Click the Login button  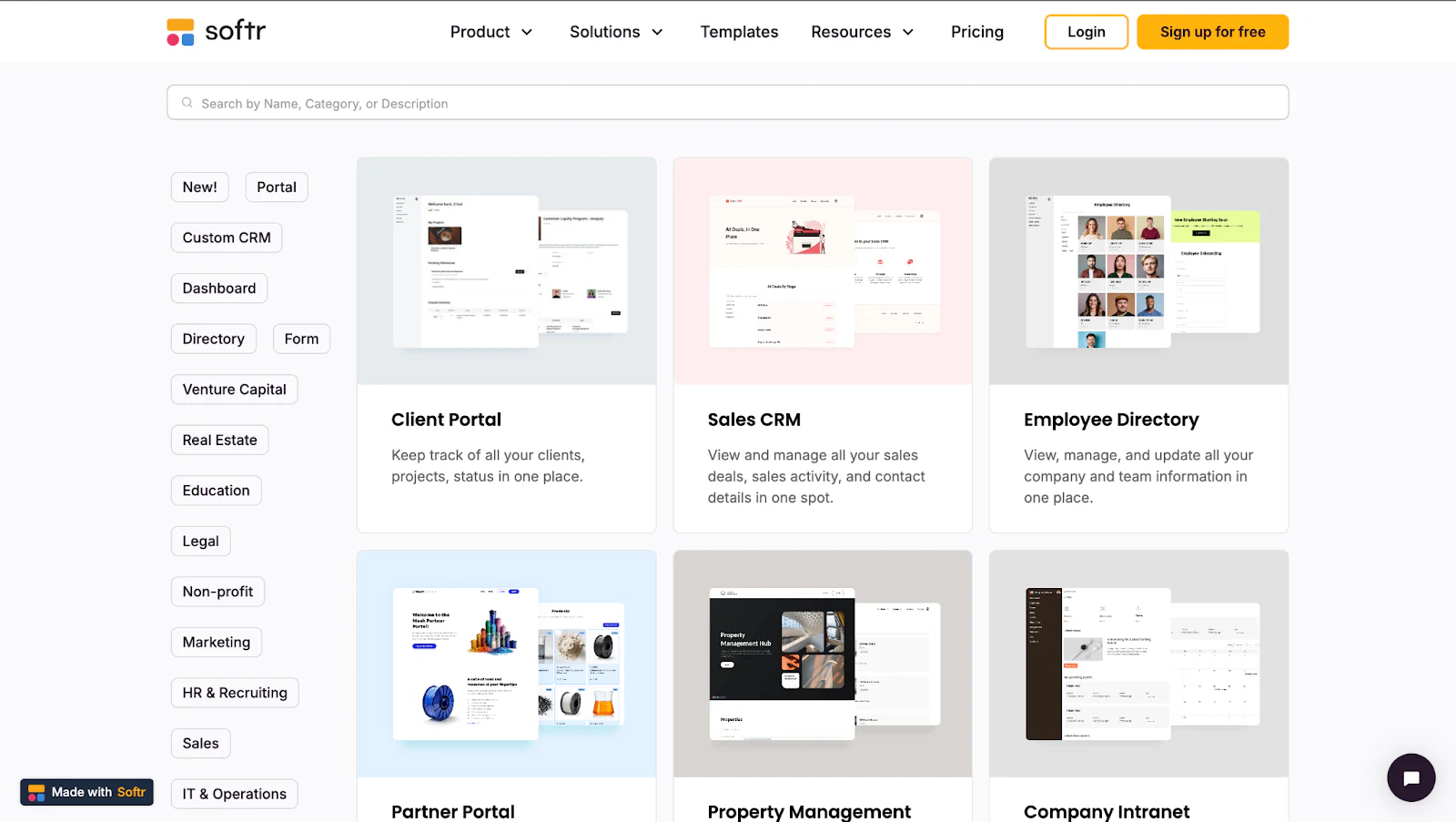pos(1087,32)
